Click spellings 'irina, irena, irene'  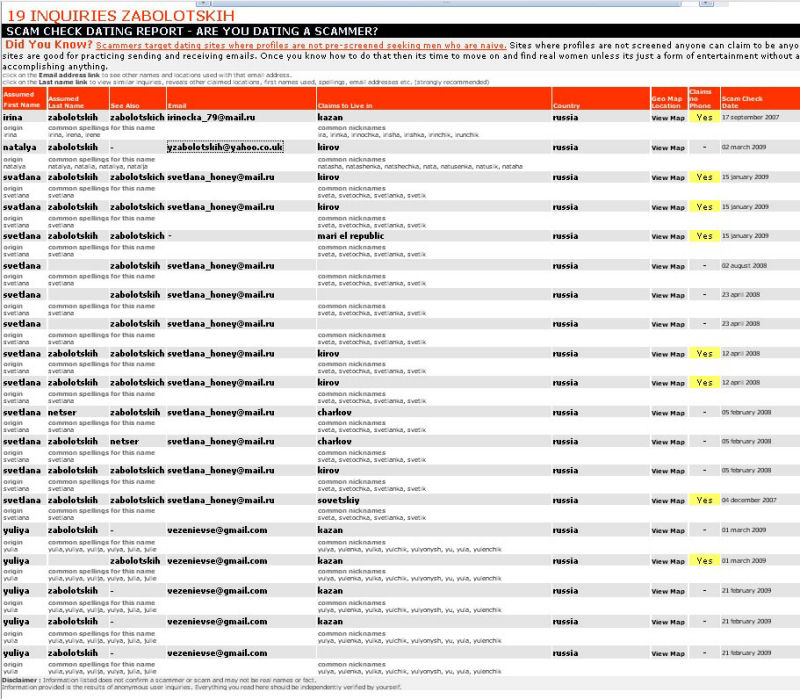click(x=74, y=135)
